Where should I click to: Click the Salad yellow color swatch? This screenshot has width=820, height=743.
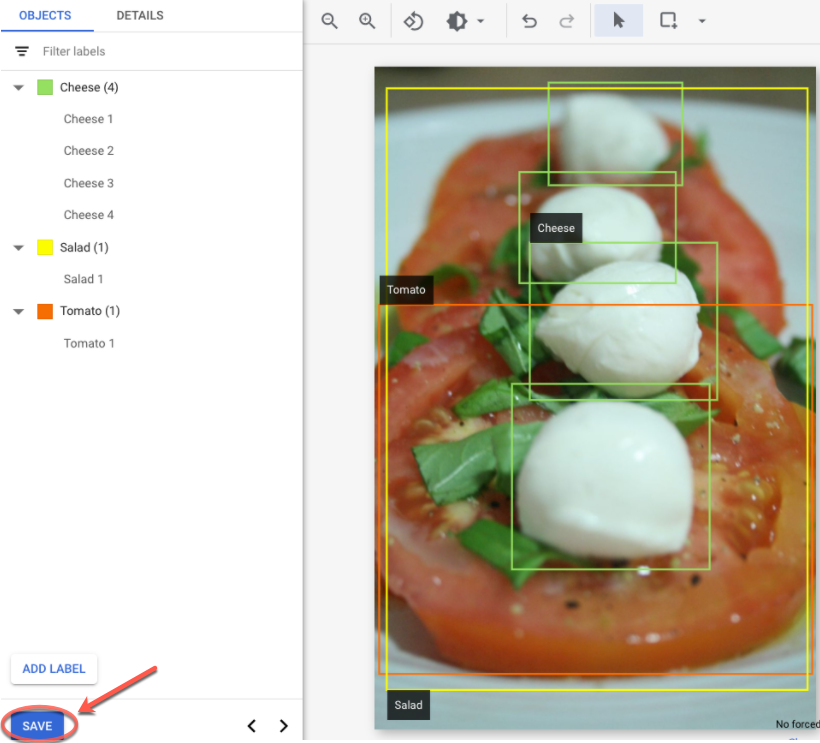tap(44, 247)
